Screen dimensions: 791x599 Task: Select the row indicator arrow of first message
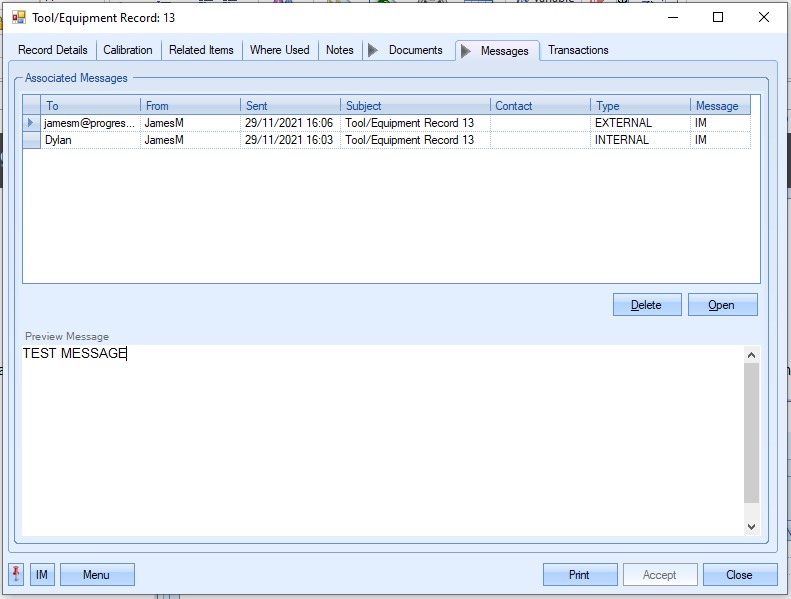tap(31, 123)
